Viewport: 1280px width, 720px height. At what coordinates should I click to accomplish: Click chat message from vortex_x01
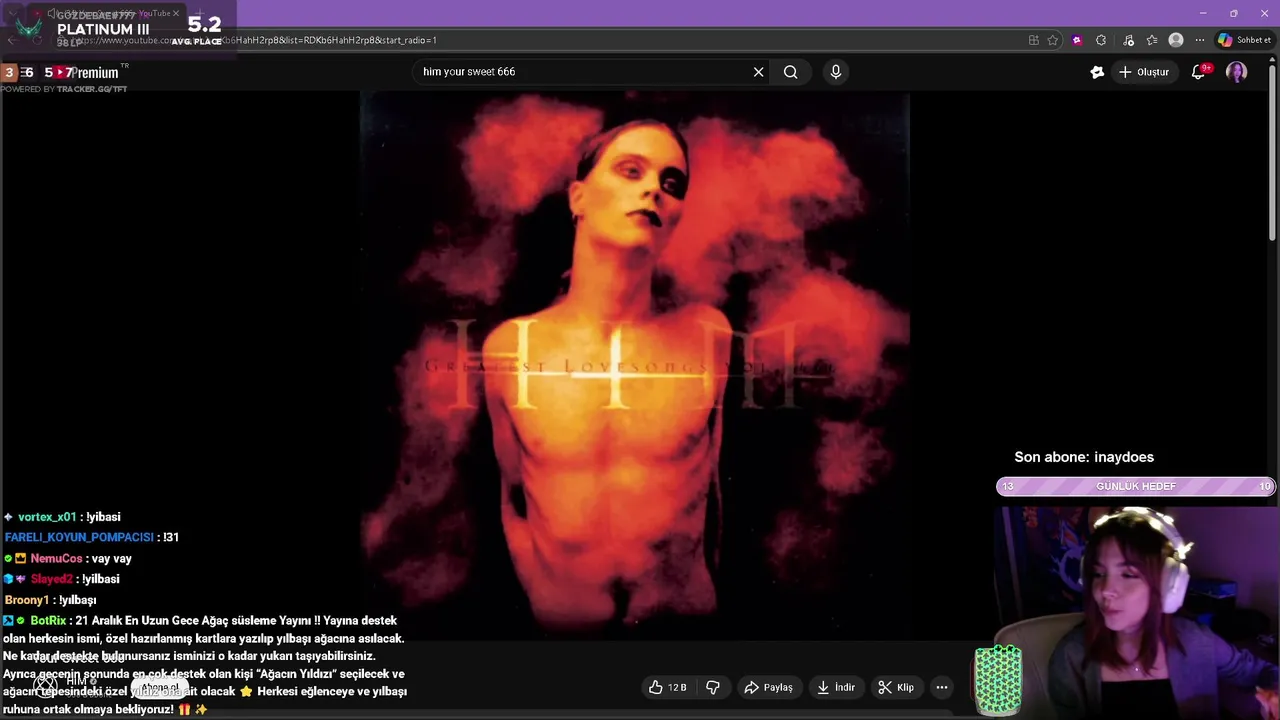[x=62, y=517]
